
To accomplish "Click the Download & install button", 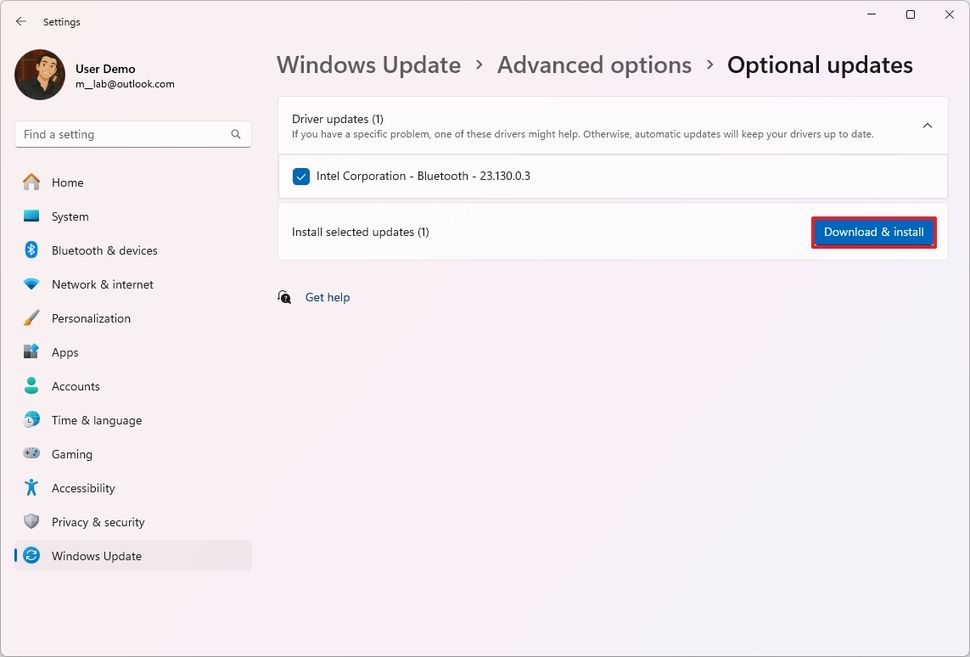I will tap(873, 231).
